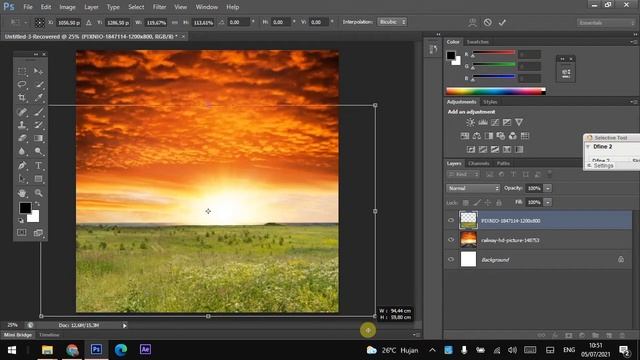This screenshot has height=360, width=640.
Task: Switch to the Channels tab
Action: tap(479, 163)
